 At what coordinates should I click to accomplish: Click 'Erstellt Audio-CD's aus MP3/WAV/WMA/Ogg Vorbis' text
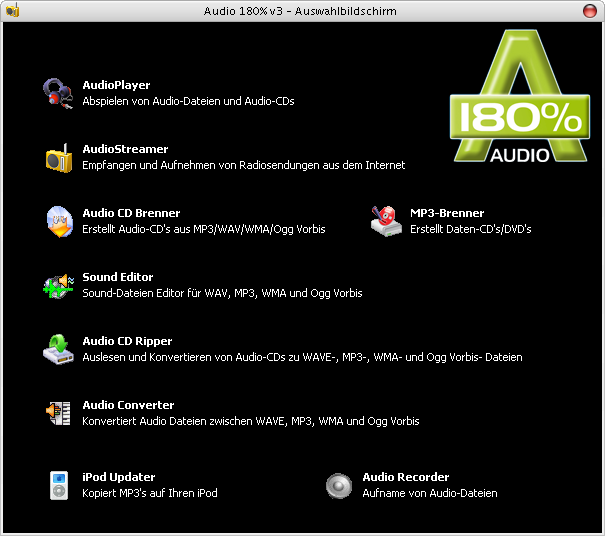[x=204, y=229]
